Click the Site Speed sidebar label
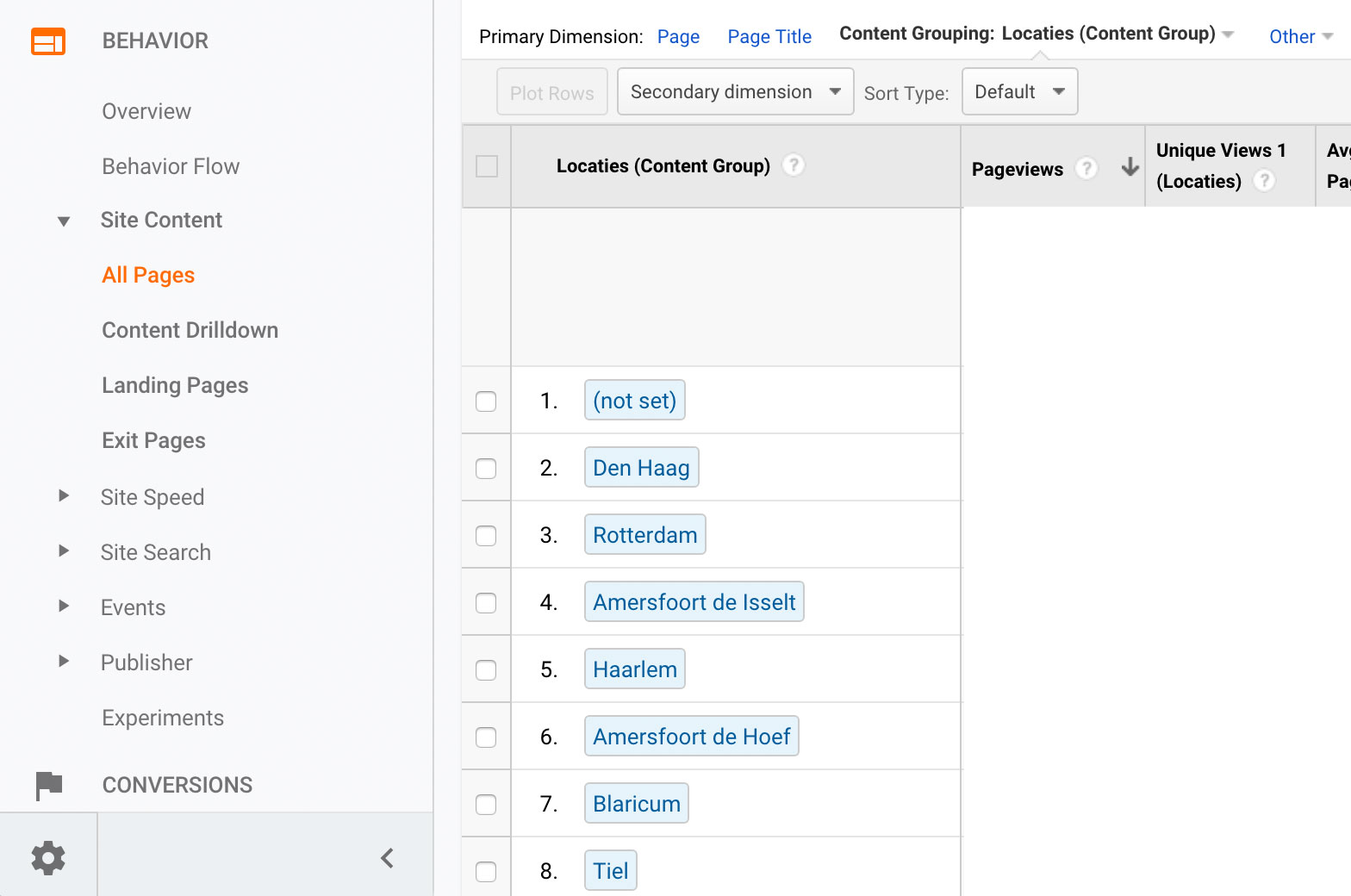Screen dimensions: 1351x896 click(x=153, y=497)
